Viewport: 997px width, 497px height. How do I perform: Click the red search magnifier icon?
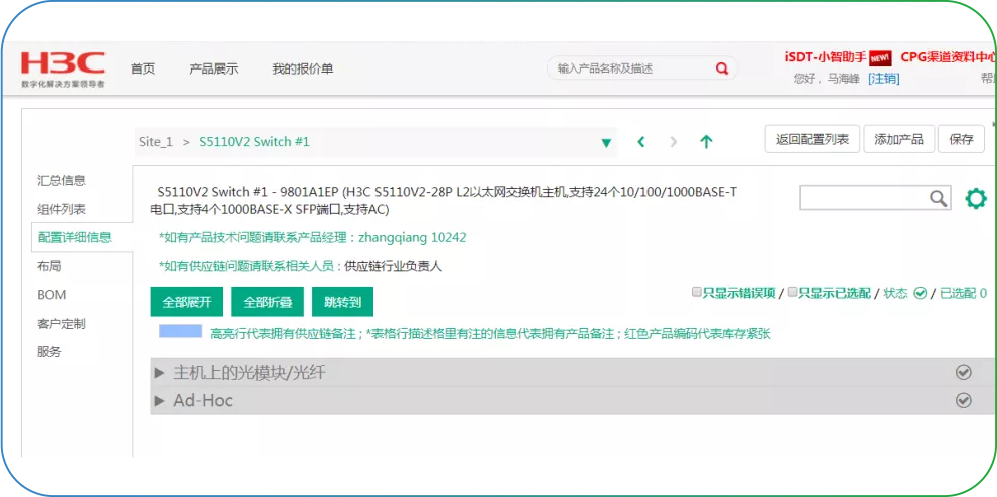(x=721, y=69)
